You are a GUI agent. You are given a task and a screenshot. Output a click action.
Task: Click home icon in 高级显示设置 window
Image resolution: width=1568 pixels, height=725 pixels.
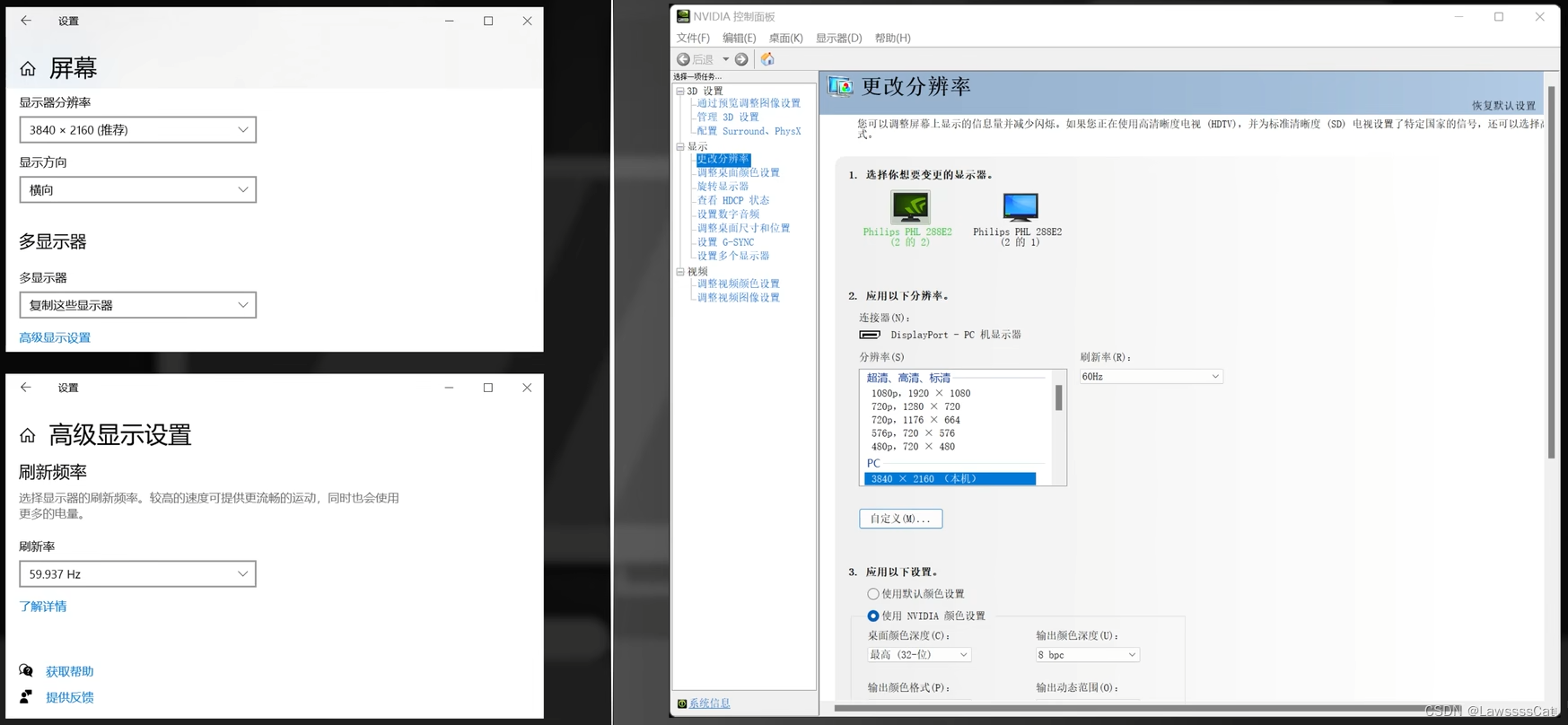coord(28,435)
